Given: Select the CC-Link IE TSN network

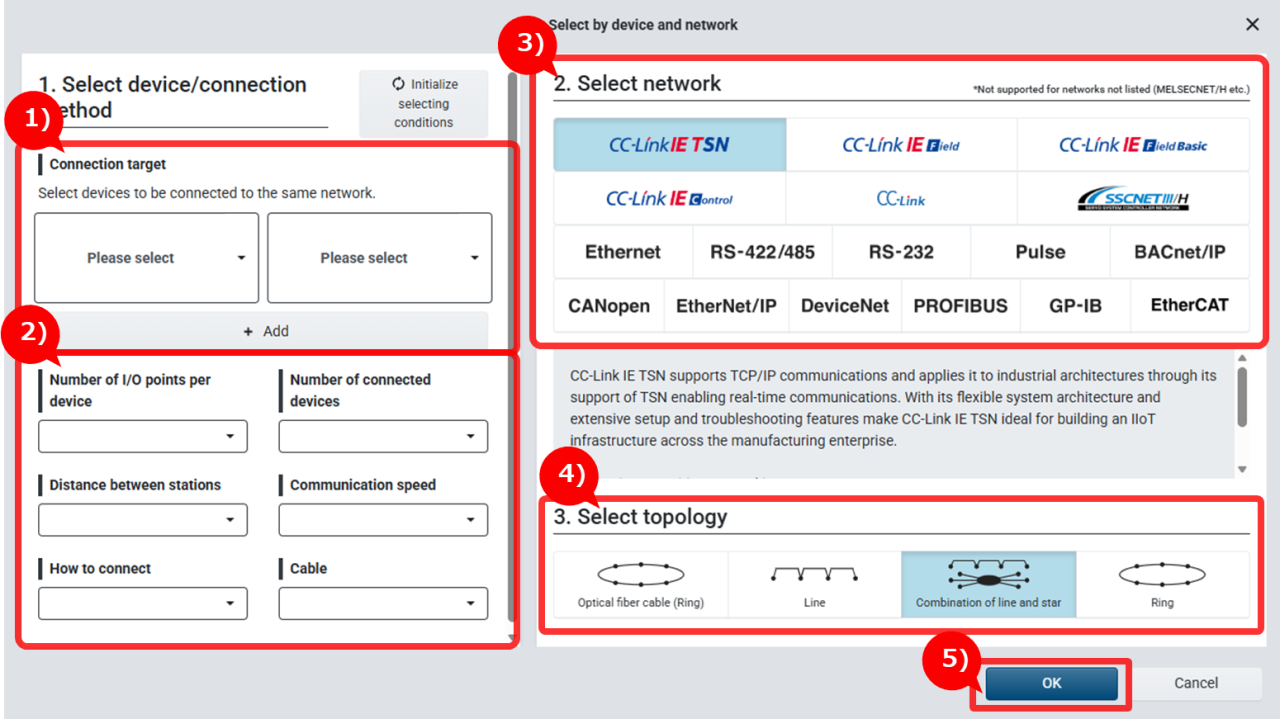Looking at the screenshot, I should click(670, 145).
